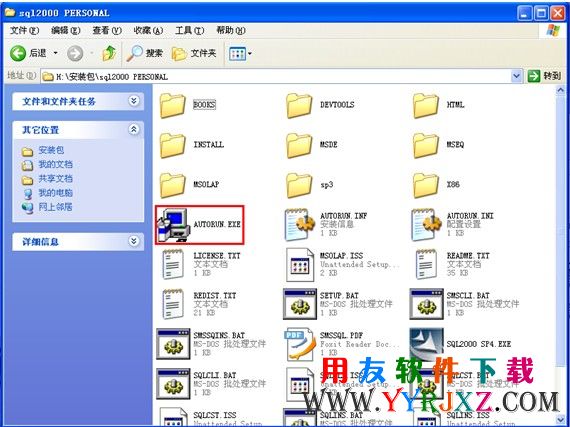
Task: Select the INSTALL folder
Action: [192, 145]
